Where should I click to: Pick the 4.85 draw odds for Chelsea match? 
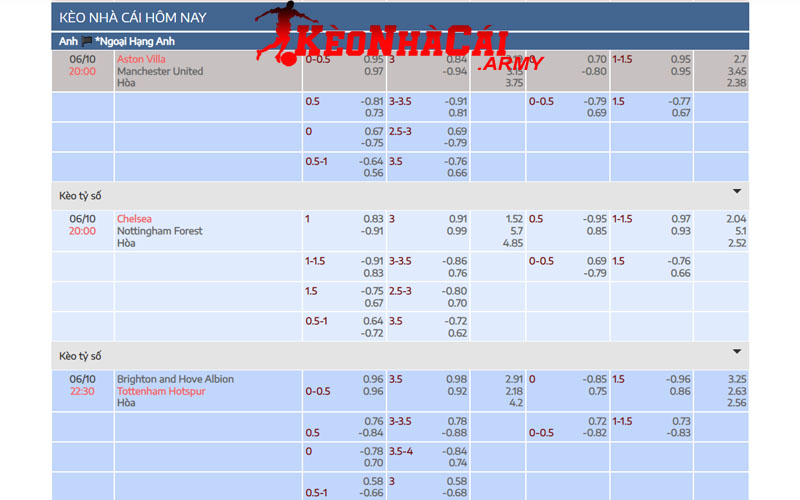513,243
